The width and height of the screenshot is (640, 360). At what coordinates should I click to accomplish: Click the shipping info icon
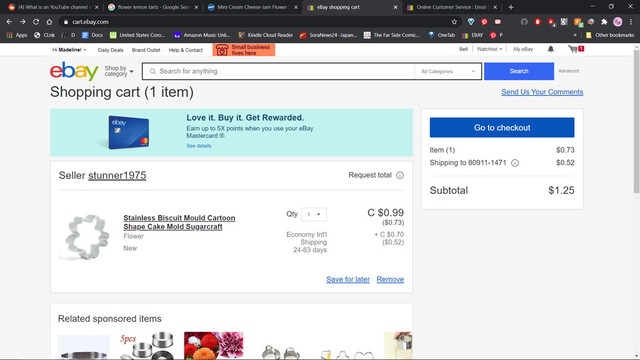(x=515, y=163)
